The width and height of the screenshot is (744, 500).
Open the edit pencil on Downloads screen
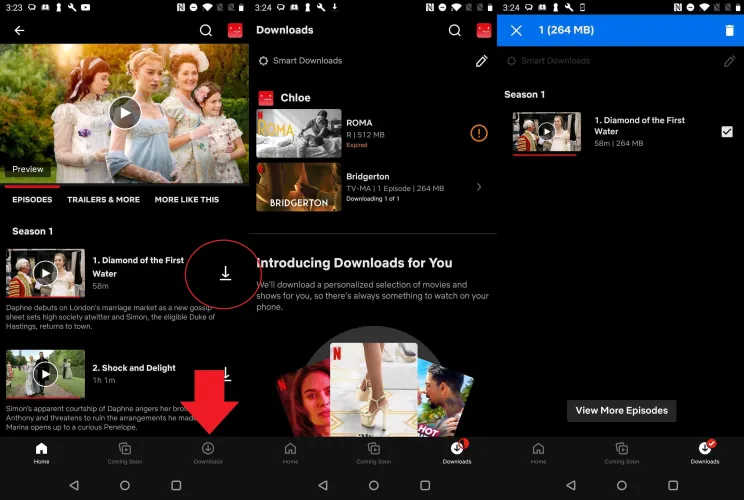point(481,61)
